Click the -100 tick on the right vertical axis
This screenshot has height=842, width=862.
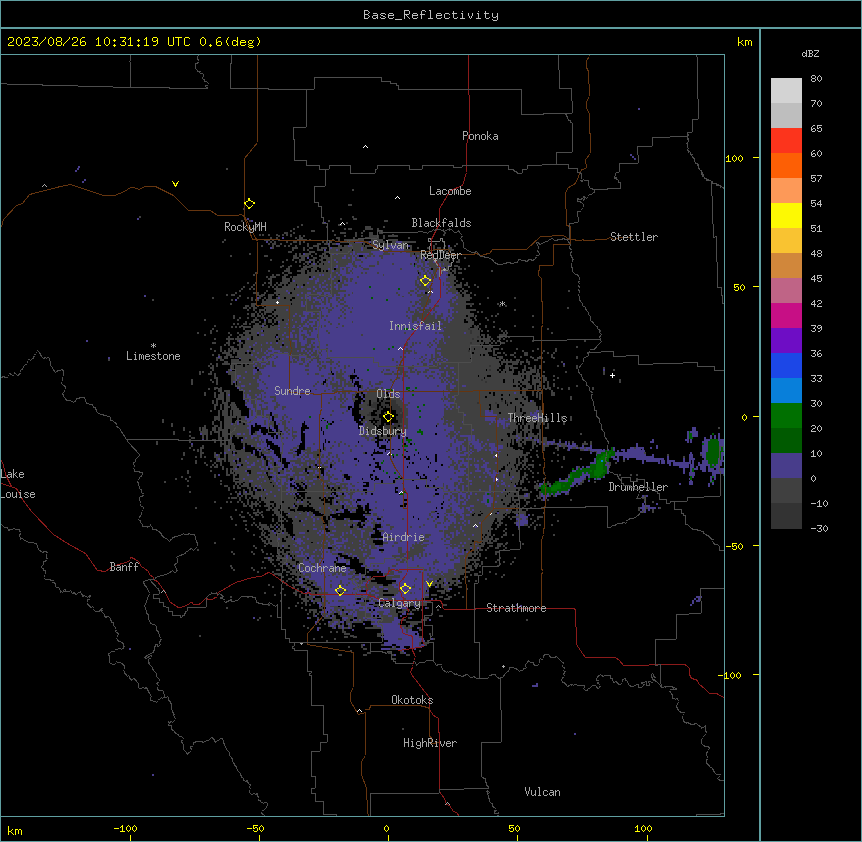coord(730,675)
